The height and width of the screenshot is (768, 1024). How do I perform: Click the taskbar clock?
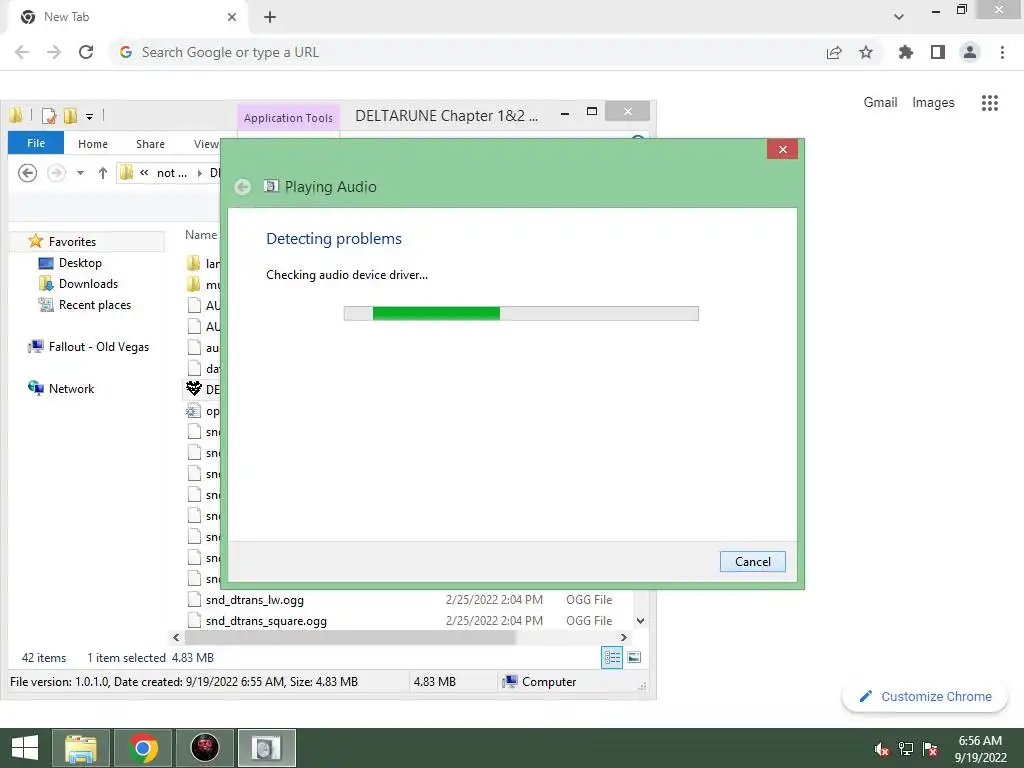click(980, 749)
